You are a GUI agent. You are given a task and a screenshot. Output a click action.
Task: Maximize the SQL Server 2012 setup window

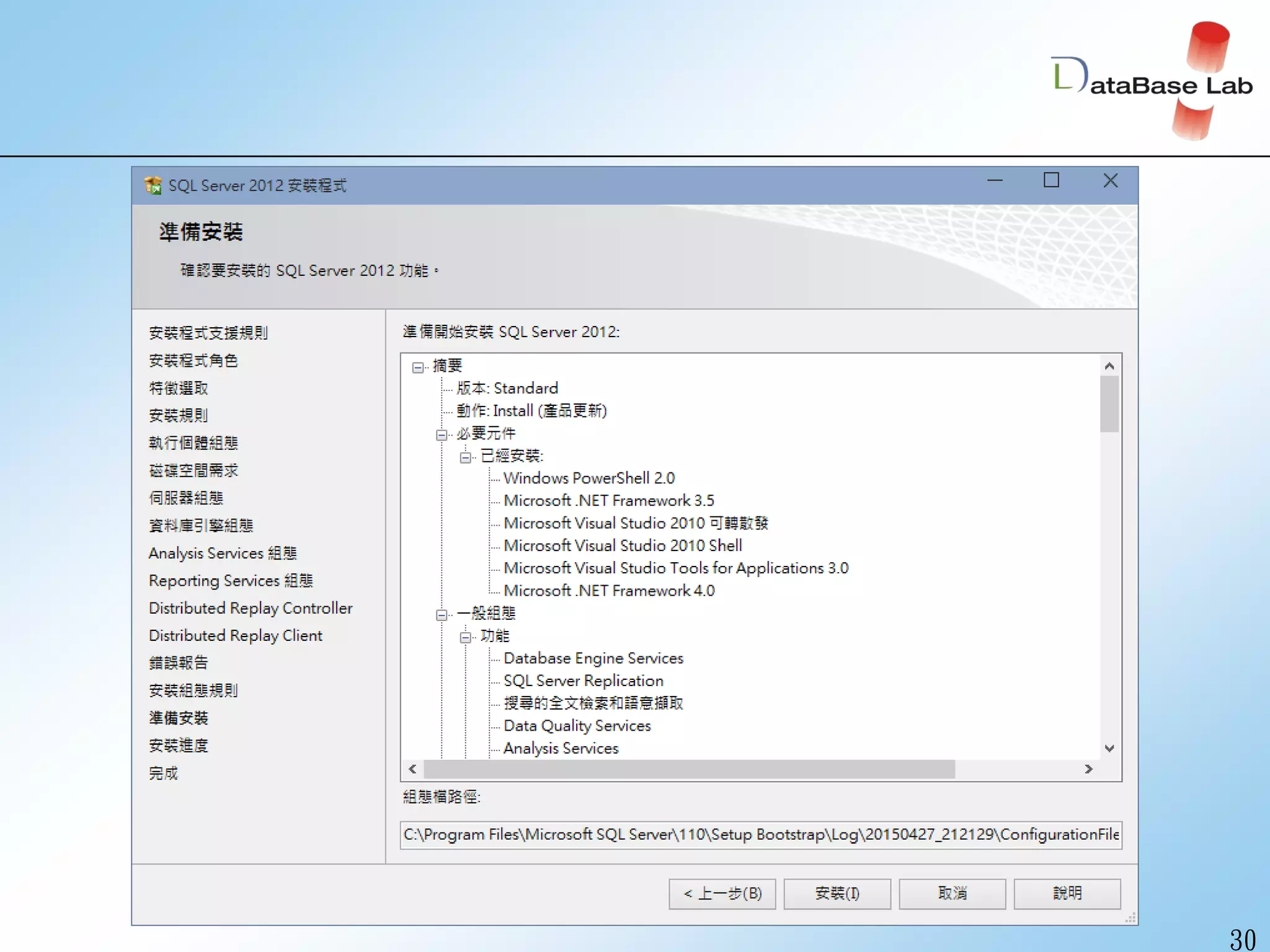(1051, 180)
